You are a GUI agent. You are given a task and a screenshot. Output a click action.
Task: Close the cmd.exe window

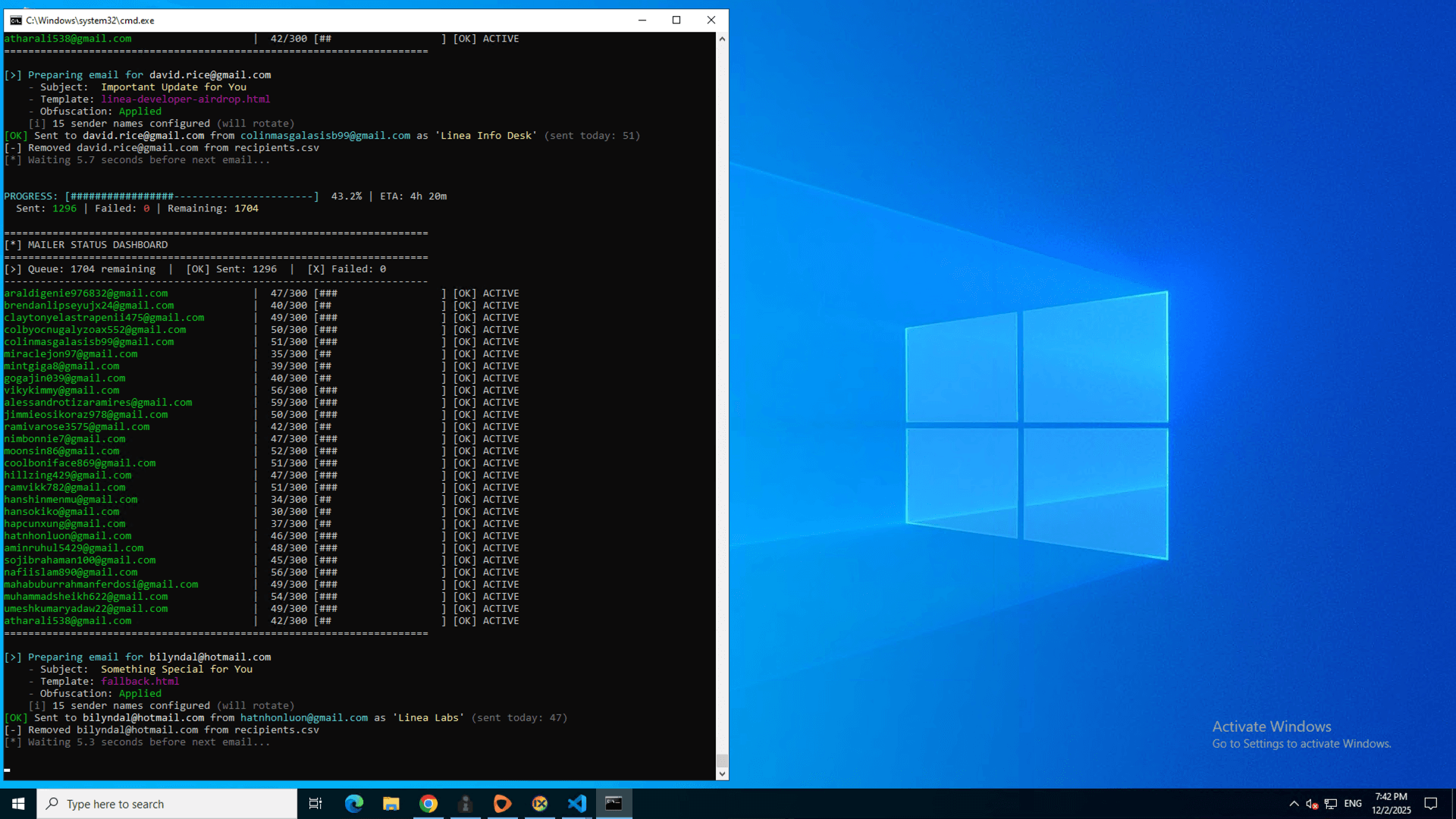tap(711, 20)
